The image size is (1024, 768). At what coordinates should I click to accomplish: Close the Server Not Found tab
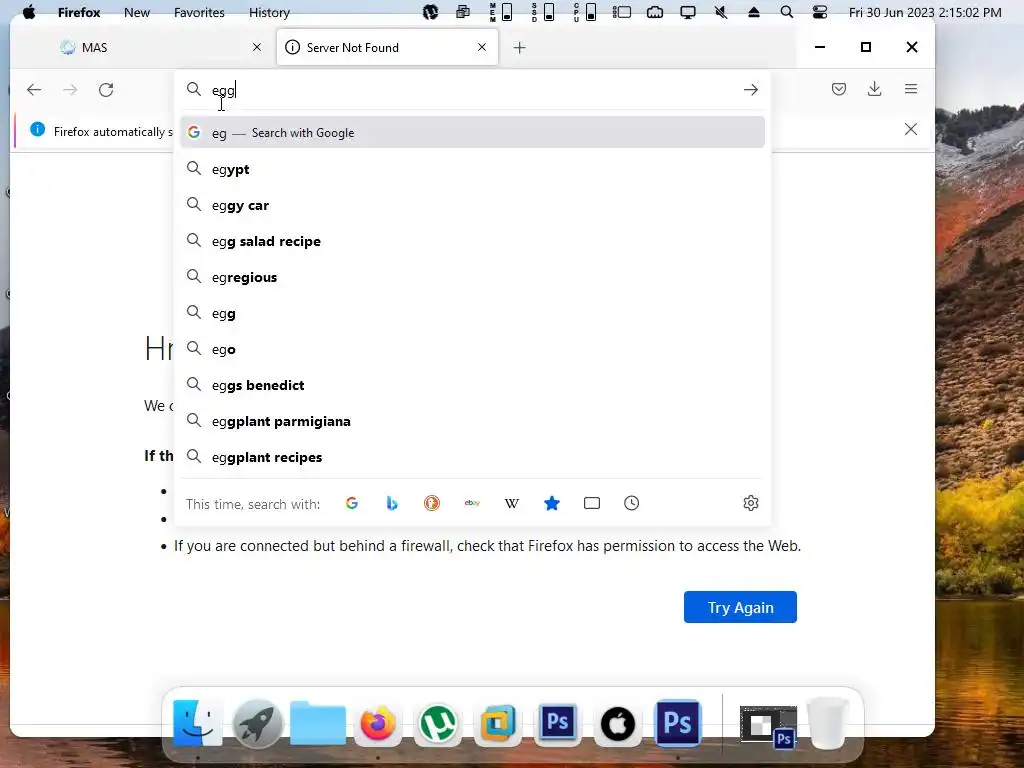point(482,47)
